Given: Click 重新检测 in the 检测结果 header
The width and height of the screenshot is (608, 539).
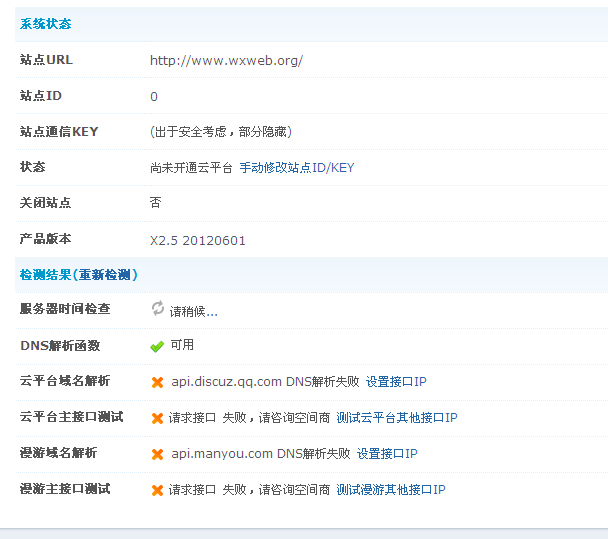Looking at the screenshot, I should pos(105,275).
